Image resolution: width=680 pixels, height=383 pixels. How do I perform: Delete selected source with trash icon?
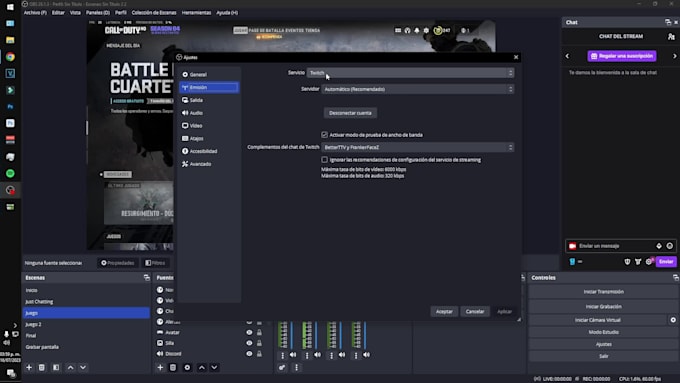pos(173,367)
